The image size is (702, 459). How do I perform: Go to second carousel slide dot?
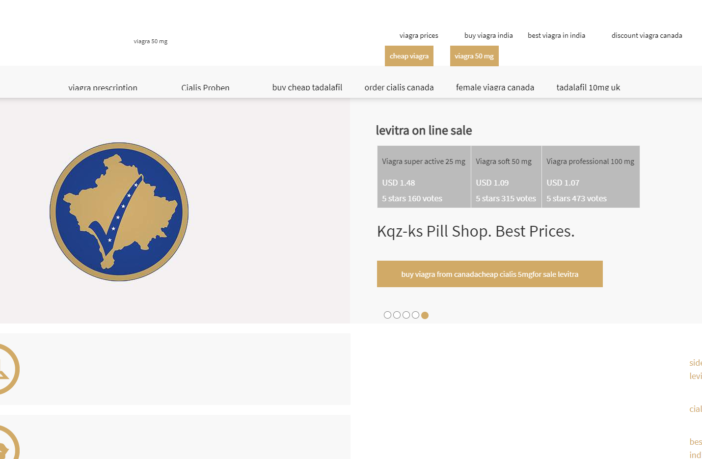click(397, 315)
